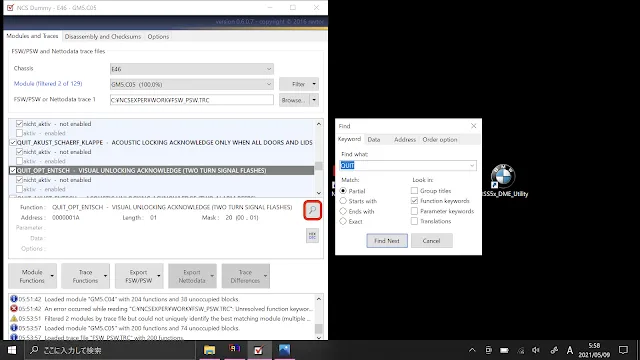This screenshot has height=360, width=640.
Task: Select the Keyword tab in Find
Action: pos(349,139)
